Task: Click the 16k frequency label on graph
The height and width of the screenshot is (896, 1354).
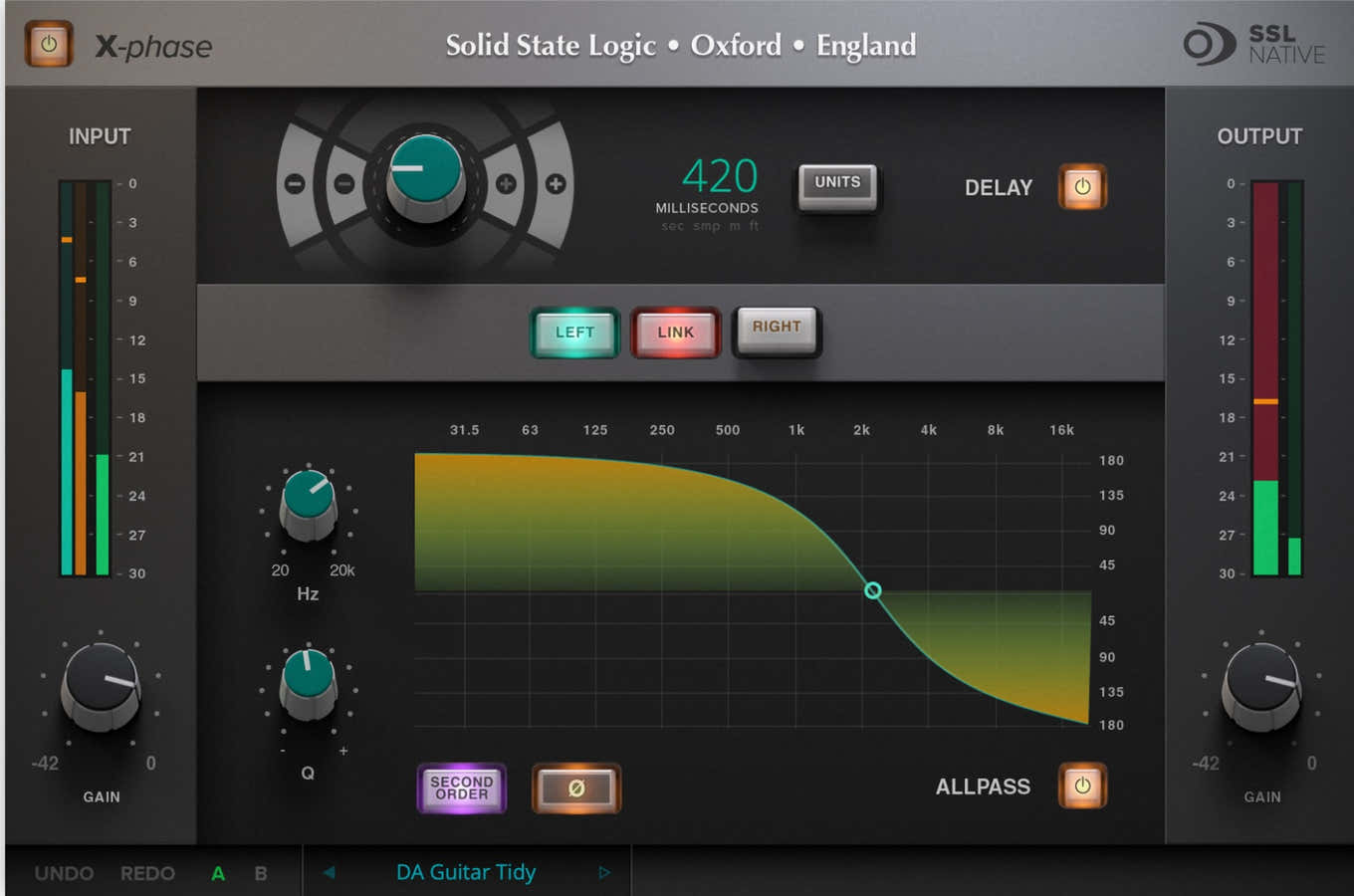Action: click(1061, 430)
